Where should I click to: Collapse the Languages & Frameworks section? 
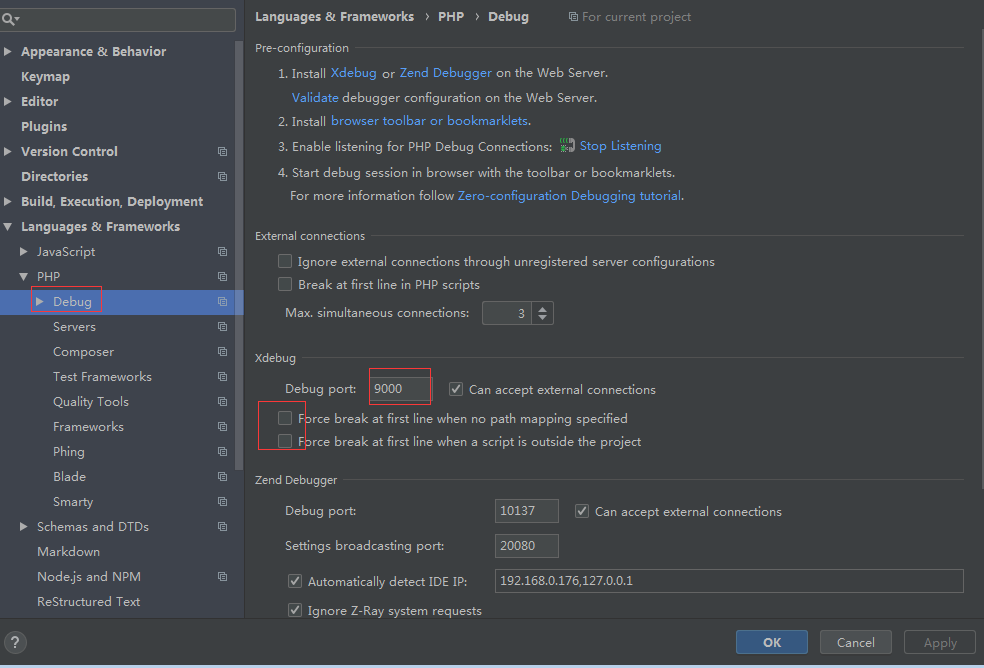point(8,227)
